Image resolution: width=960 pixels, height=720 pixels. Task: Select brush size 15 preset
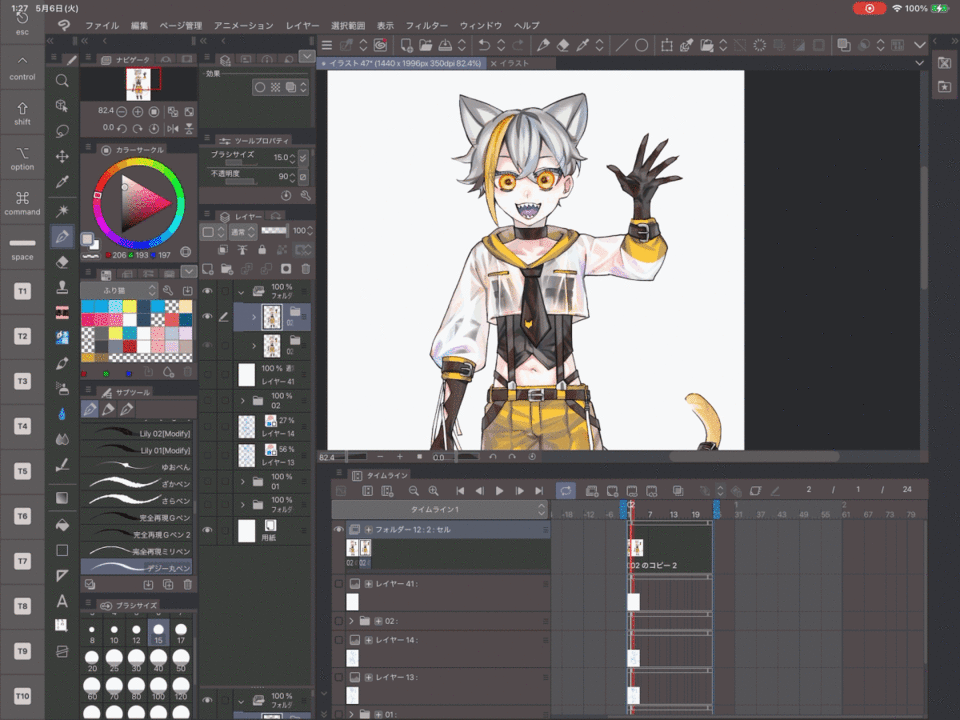[x=158, y=634]
